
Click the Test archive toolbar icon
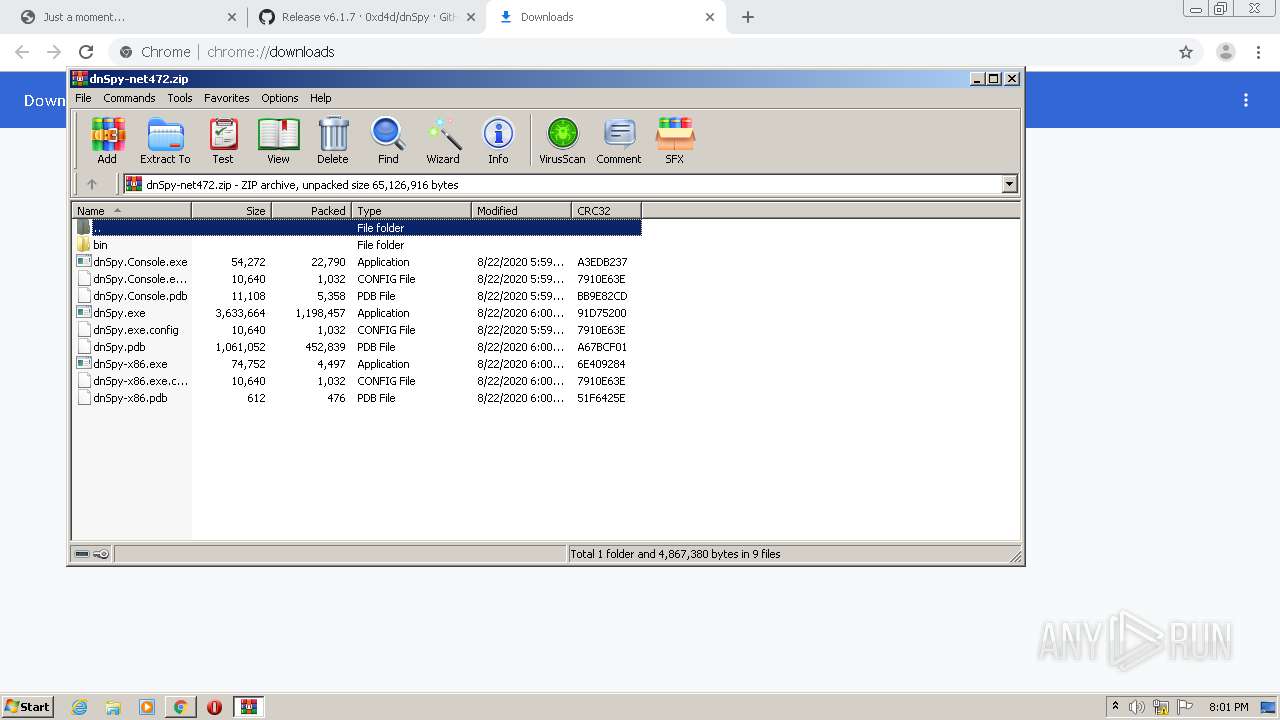pyautogui.click(x=223, y=140)
